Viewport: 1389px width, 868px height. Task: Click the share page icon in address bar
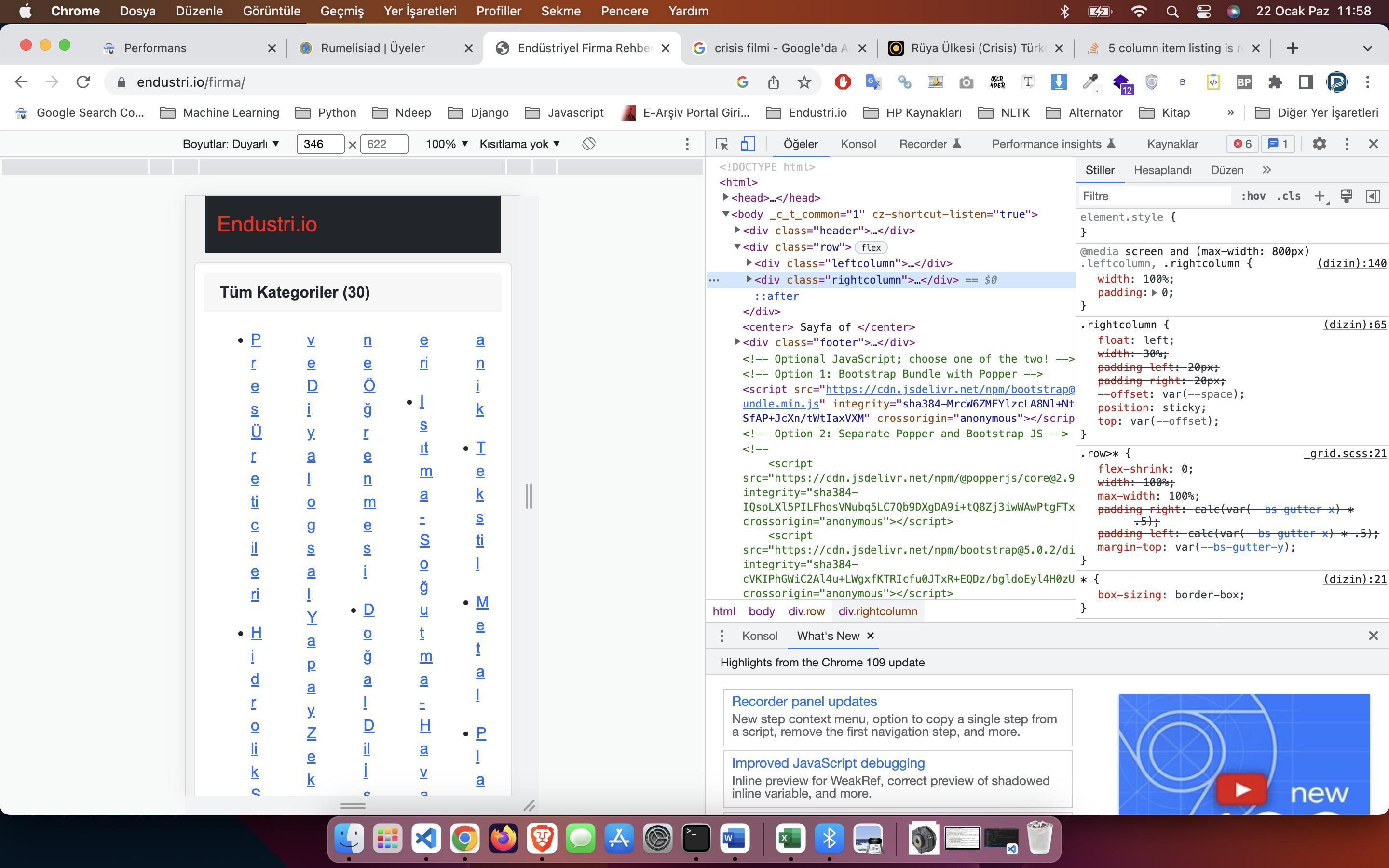pos(773,82)
